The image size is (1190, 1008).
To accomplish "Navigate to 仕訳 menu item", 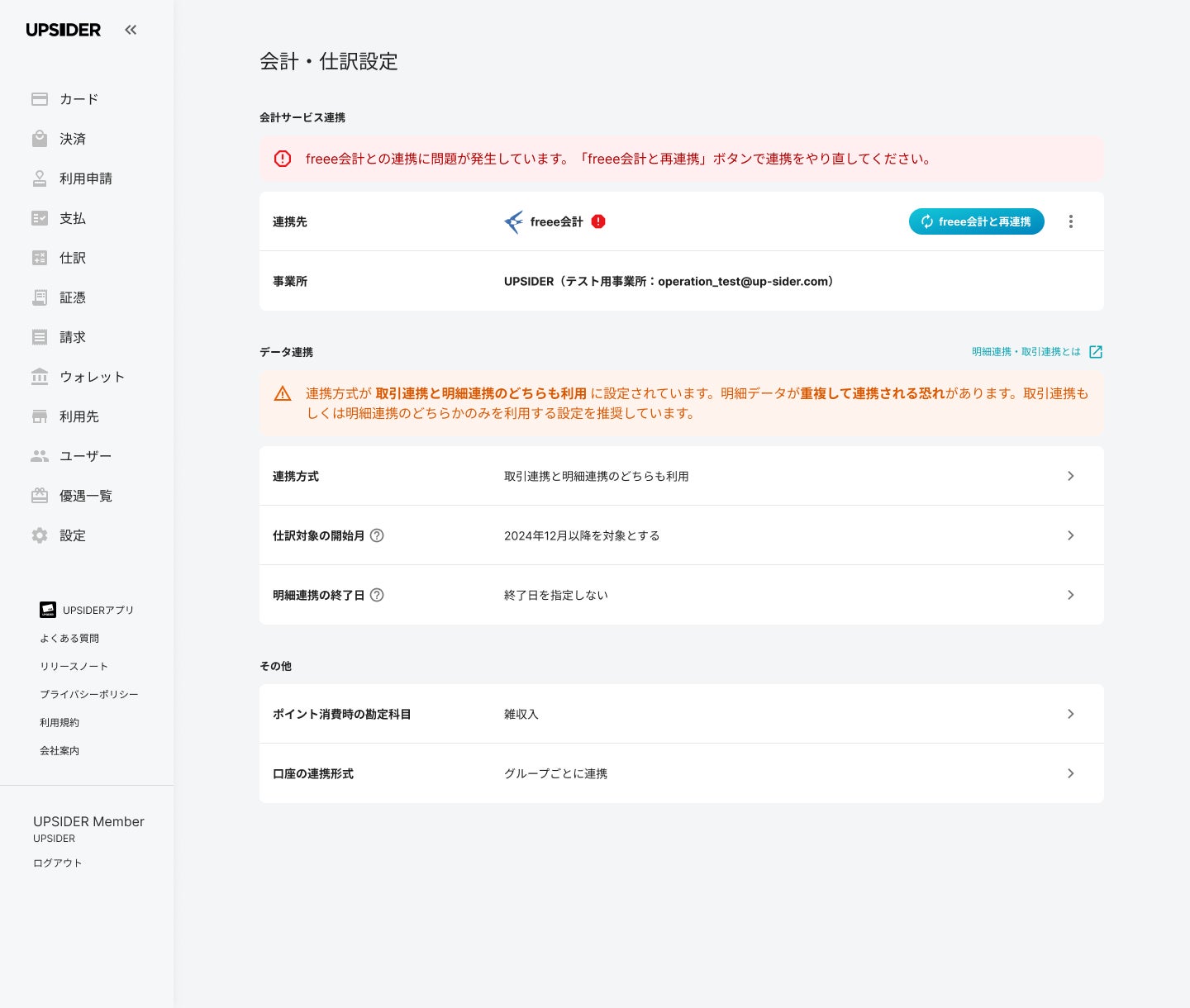I will click(x=73, y=258).
